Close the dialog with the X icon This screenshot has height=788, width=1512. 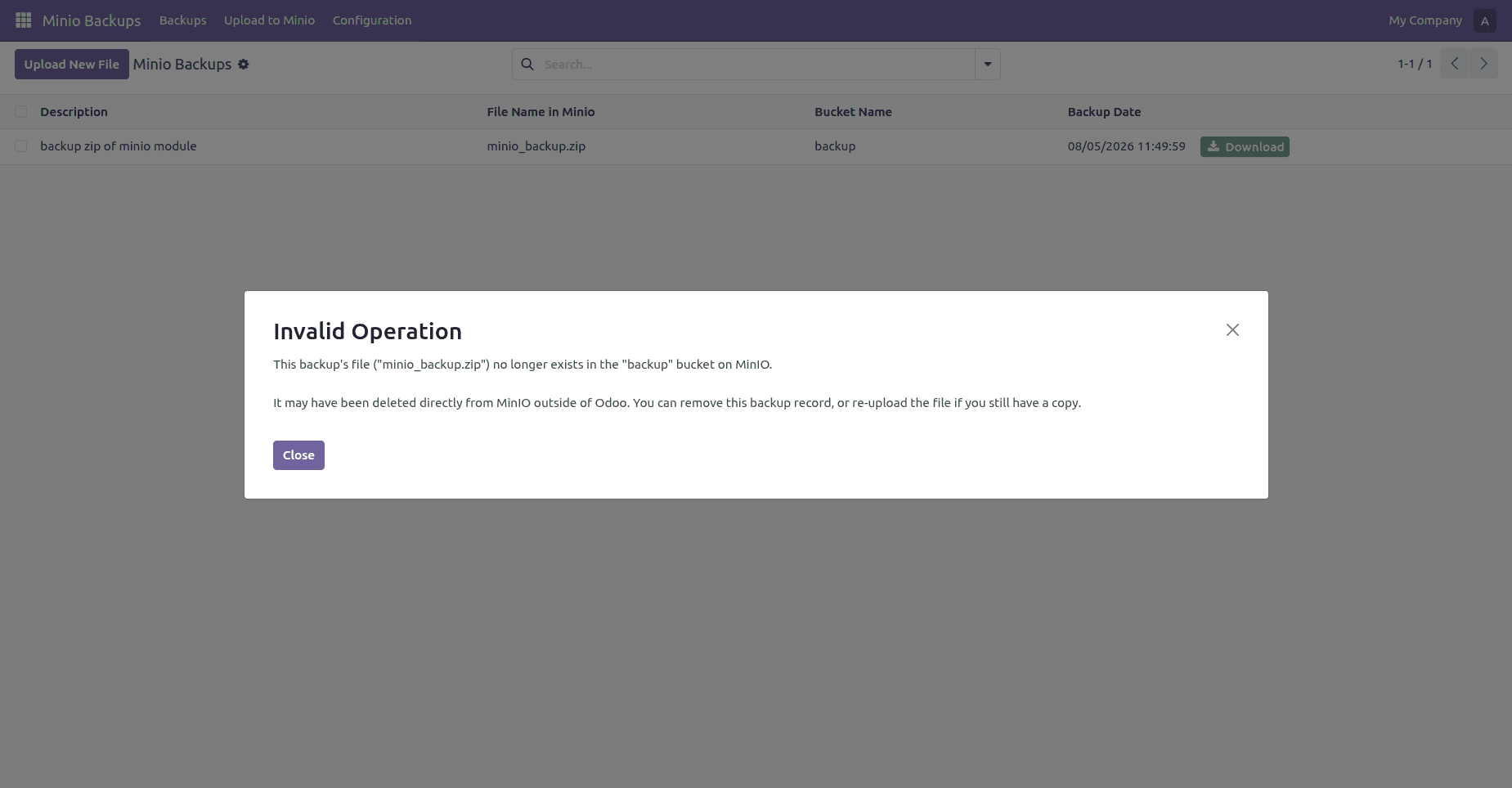[1232, 329]
